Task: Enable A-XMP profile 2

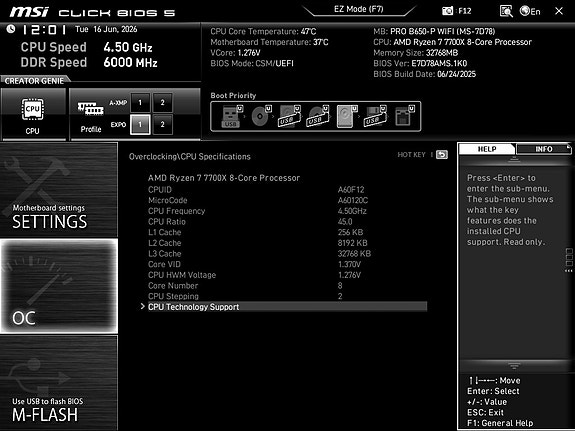Action: tap(162, 103)
